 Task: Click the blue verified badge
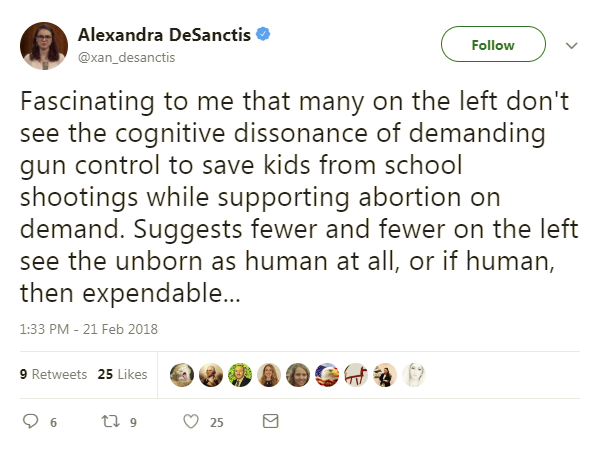262,34
